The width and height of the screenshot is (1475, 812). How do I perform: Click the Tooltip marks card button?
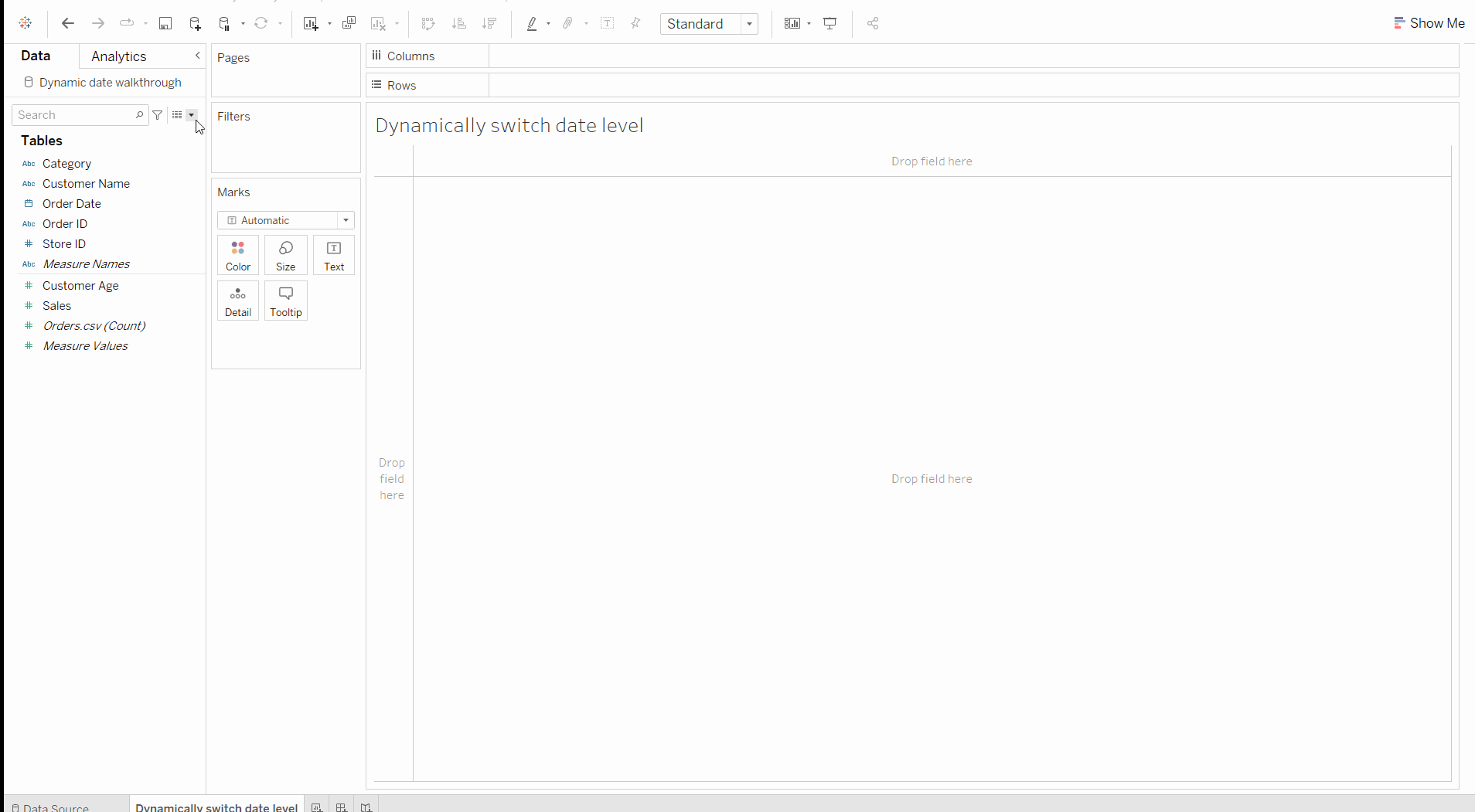coord(286,301)
